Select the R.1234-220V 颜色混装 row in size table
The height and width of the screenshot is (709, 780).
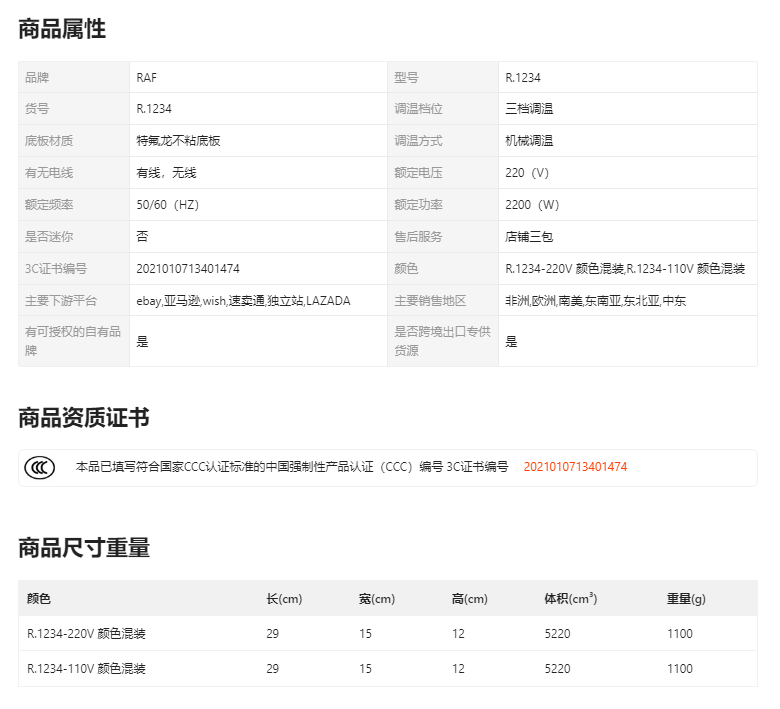pos(388,633)
